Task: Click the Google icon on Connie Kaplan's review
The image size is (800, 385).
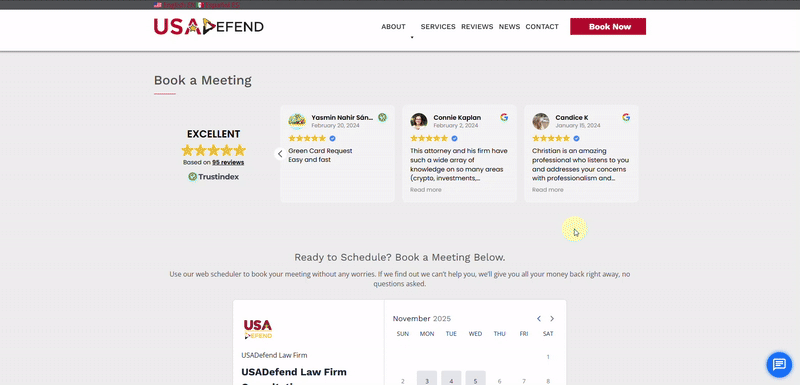Action: (504, 117)
